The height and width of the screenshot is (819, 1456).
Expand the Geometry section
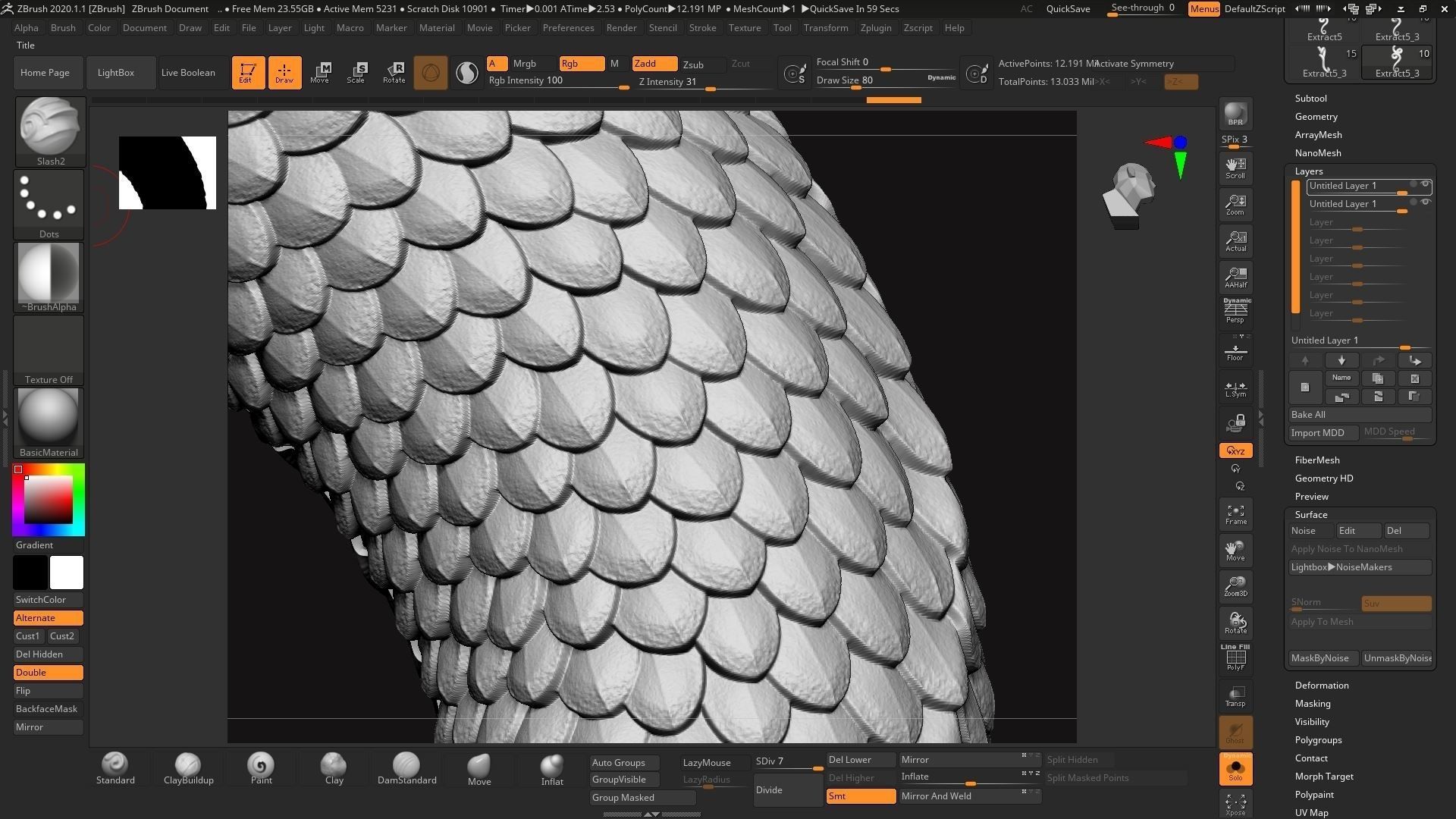point(1316,117)
